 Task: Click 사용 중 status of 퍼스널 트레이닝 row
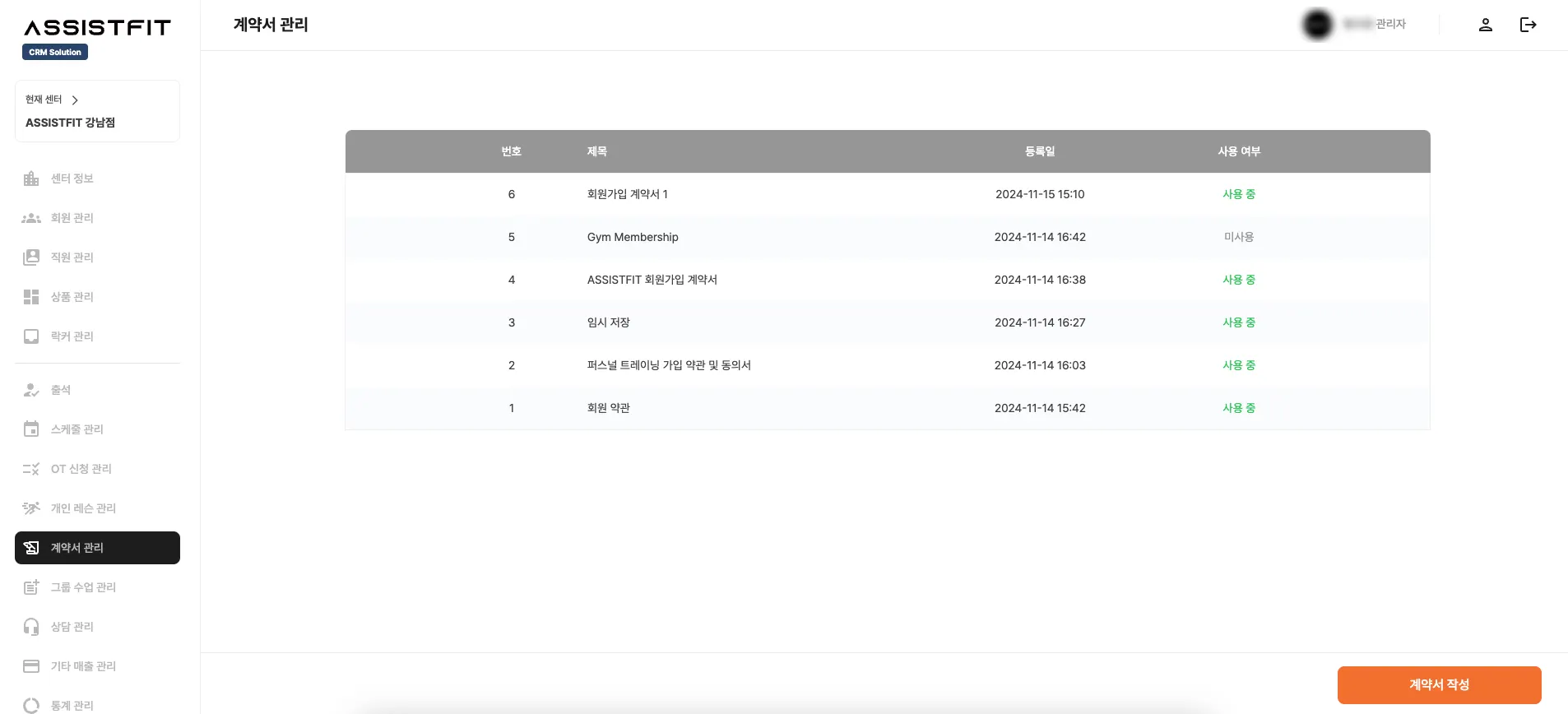click(1238, 365)
